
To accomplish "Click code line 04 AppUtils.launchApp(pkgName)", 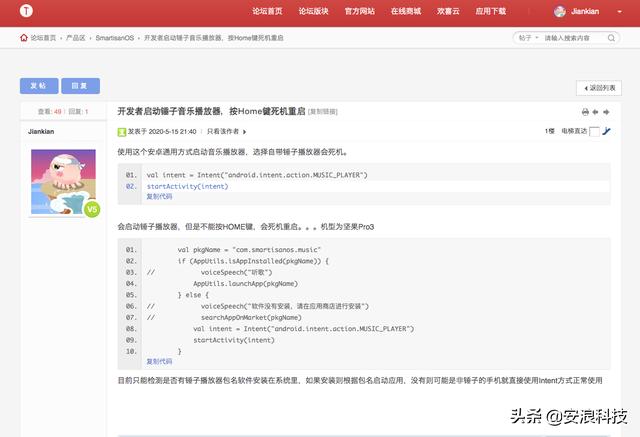I will [x=245, y=284].
